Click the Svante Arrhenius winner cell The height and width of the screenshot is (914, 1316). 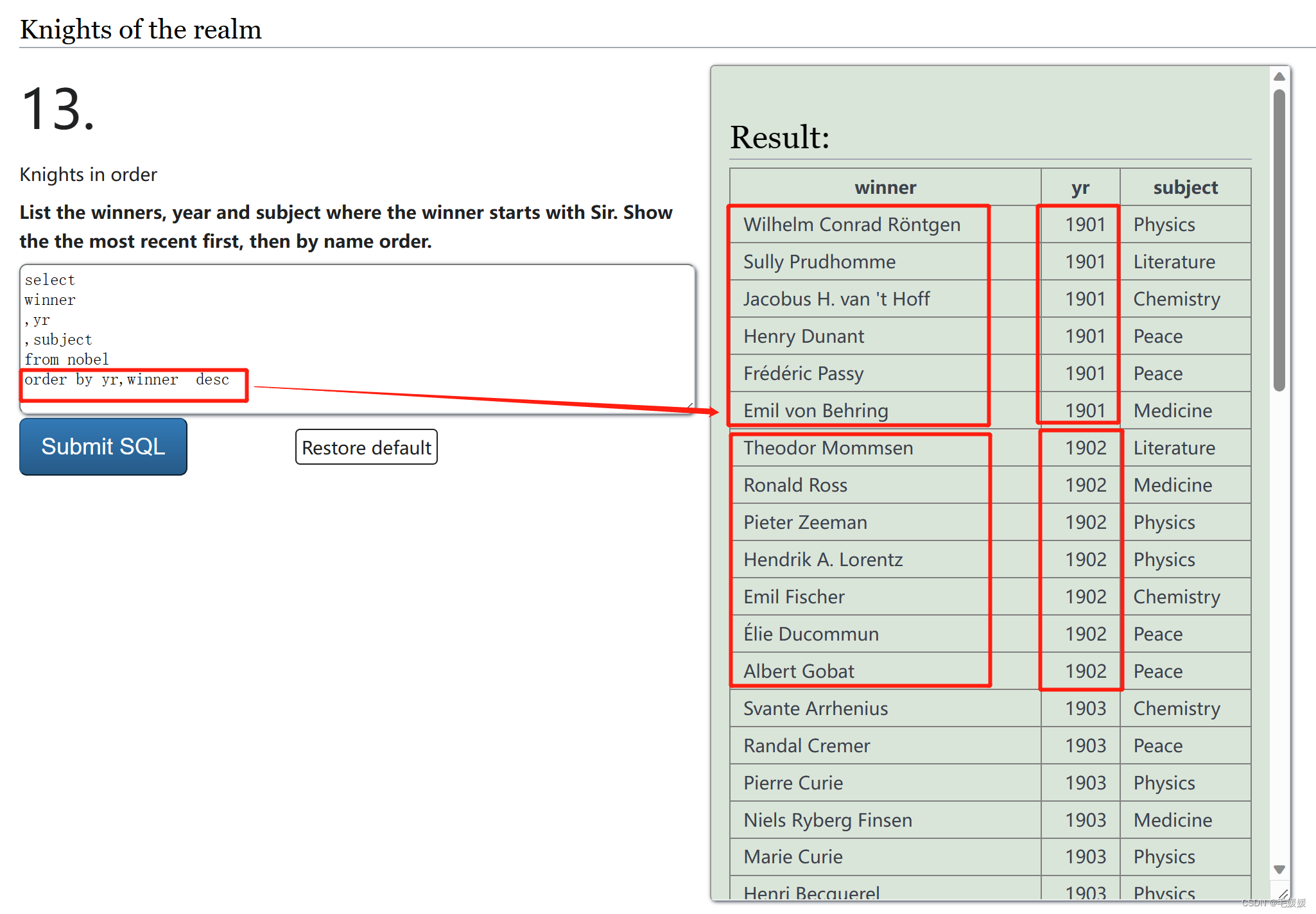815,709
